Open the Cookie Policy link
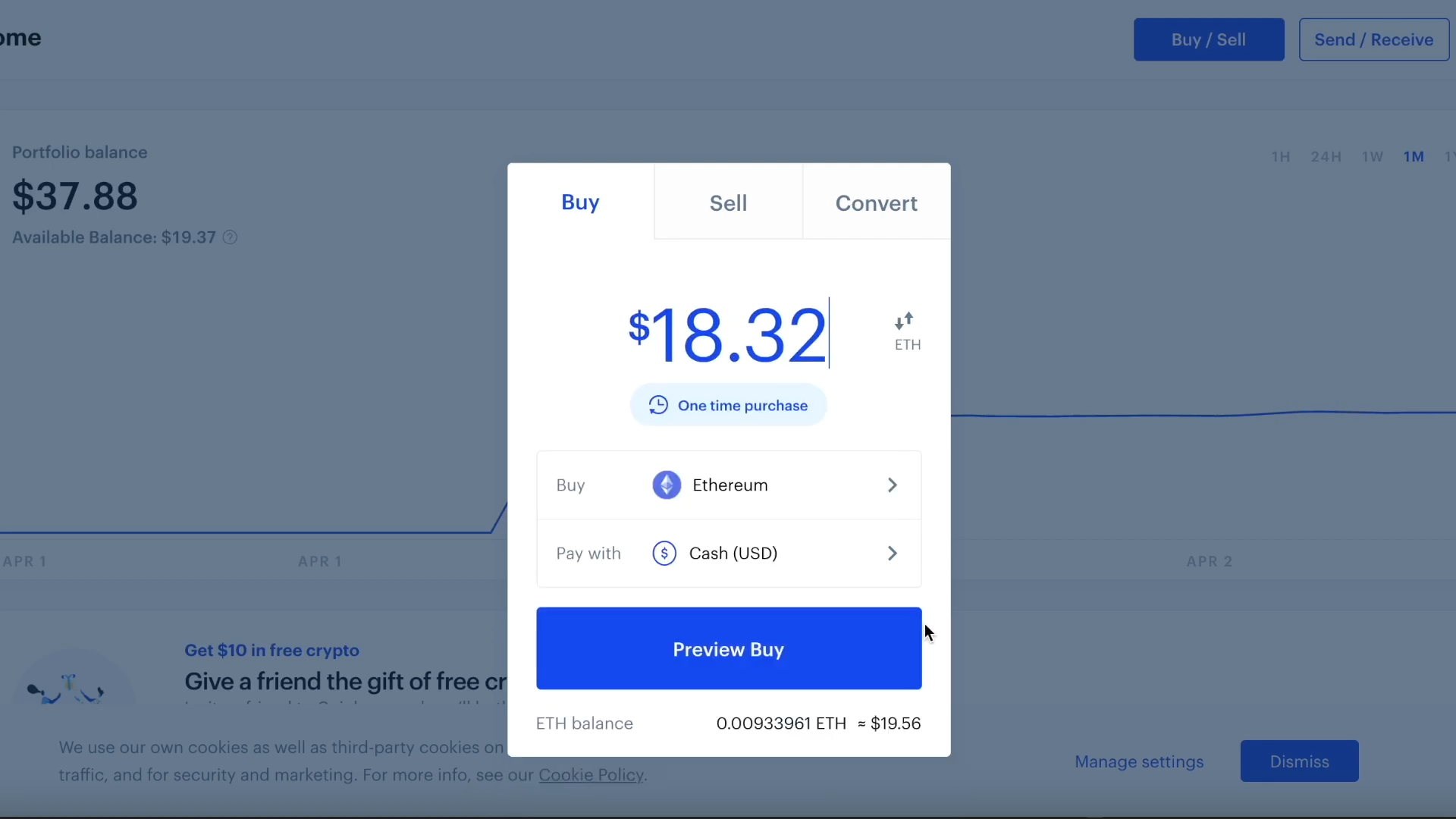Screen dimensions: 1456x819 click(591, 775)
